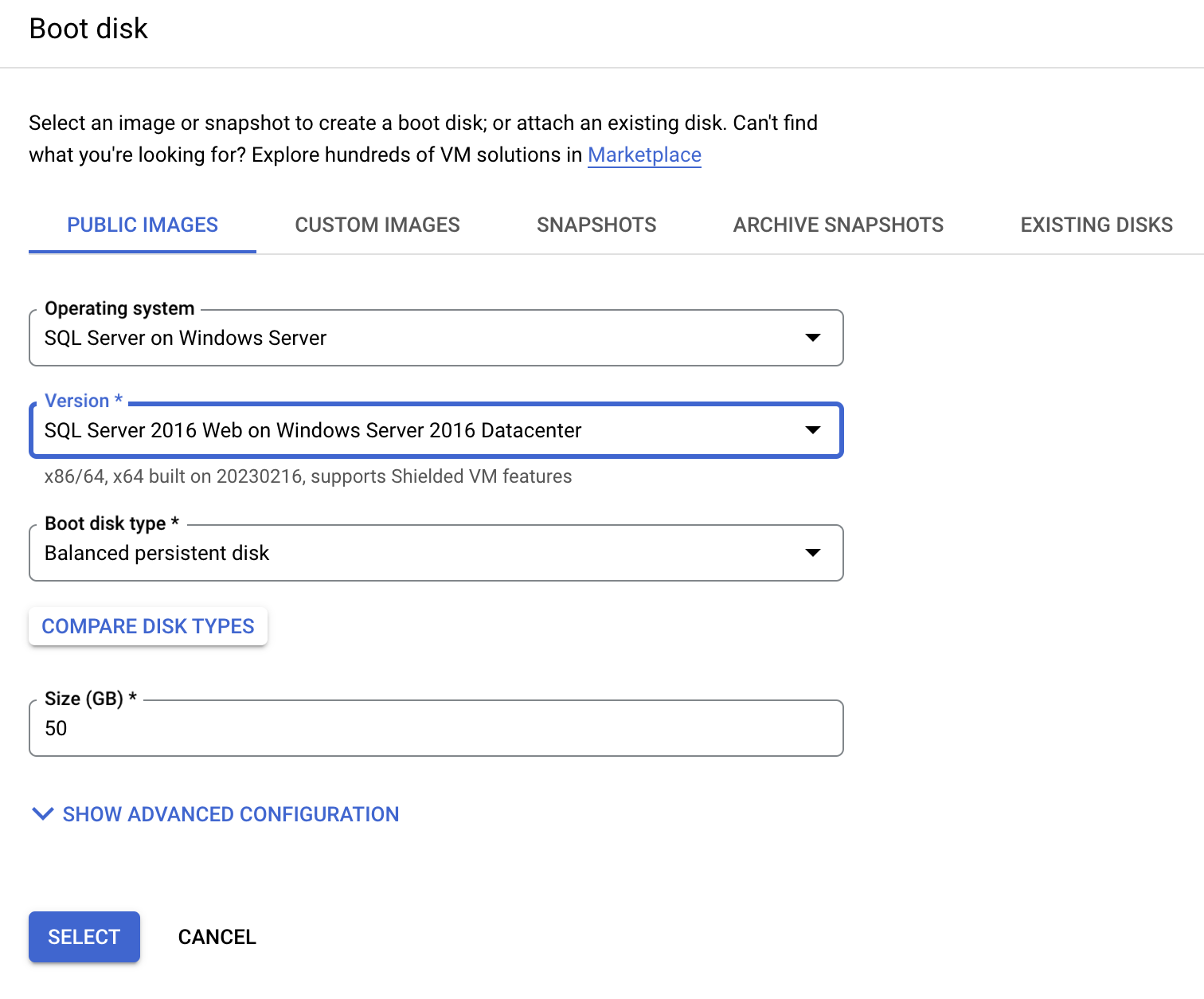The height and width of the screenshot is (999, 1204).
Task: Go to the Archive Snapshots tab
Action: pyautogui.click(x=838, y=225)
